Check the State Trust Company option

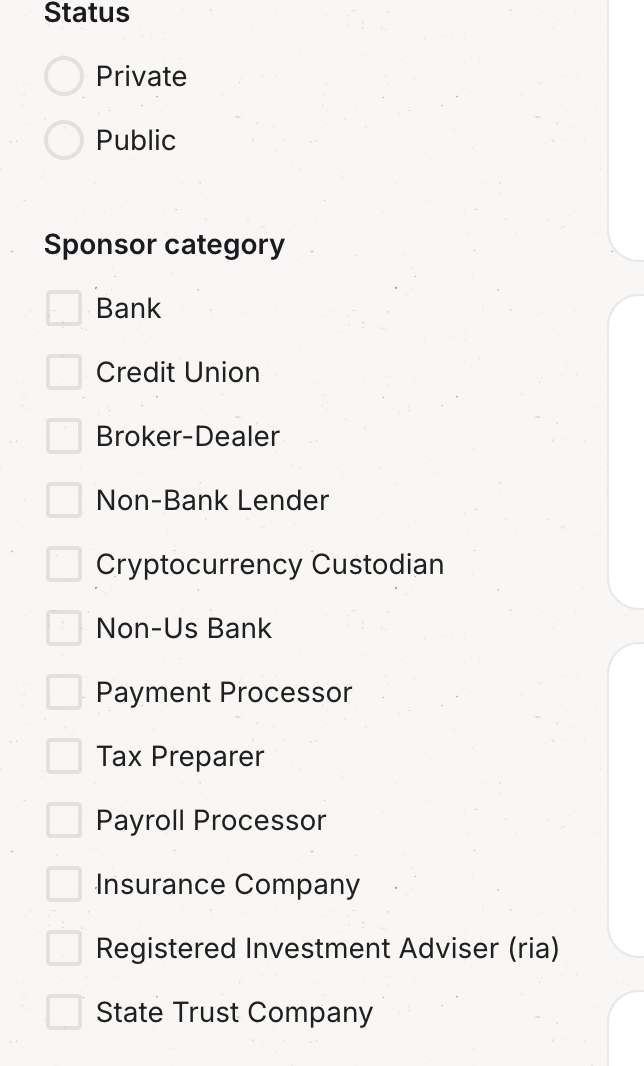pos(63,1012)
